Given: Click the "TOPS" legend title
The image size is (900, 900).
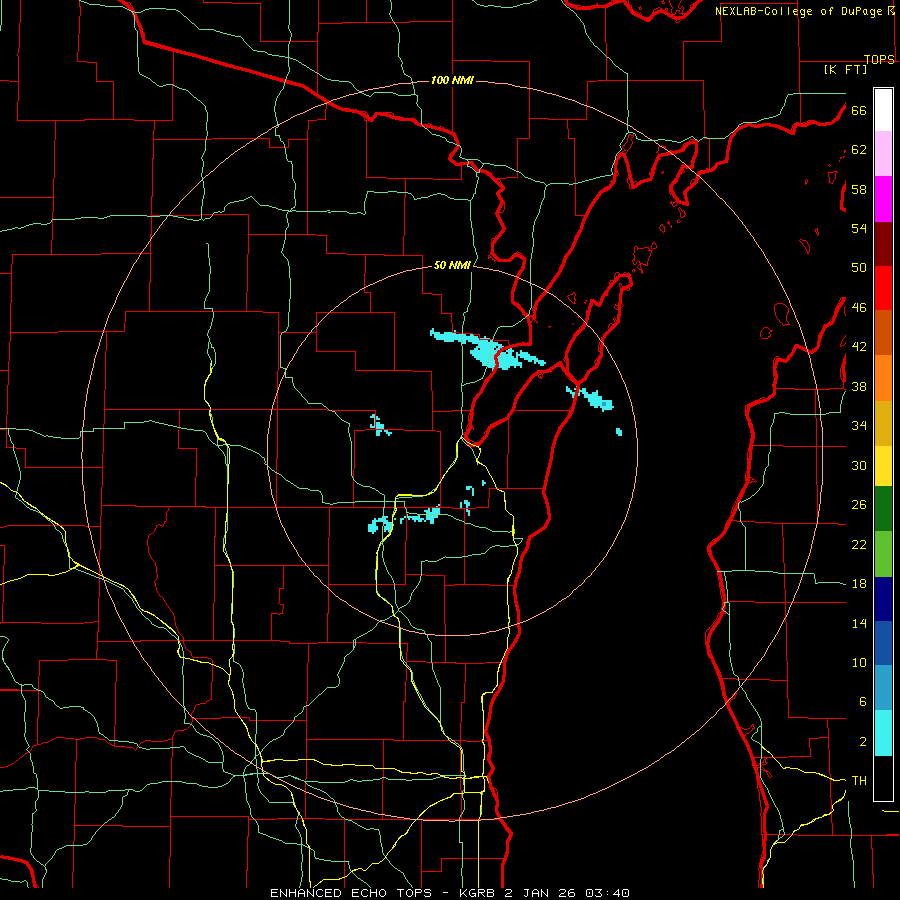Looking at the screenshot, I should coord(879,59).
